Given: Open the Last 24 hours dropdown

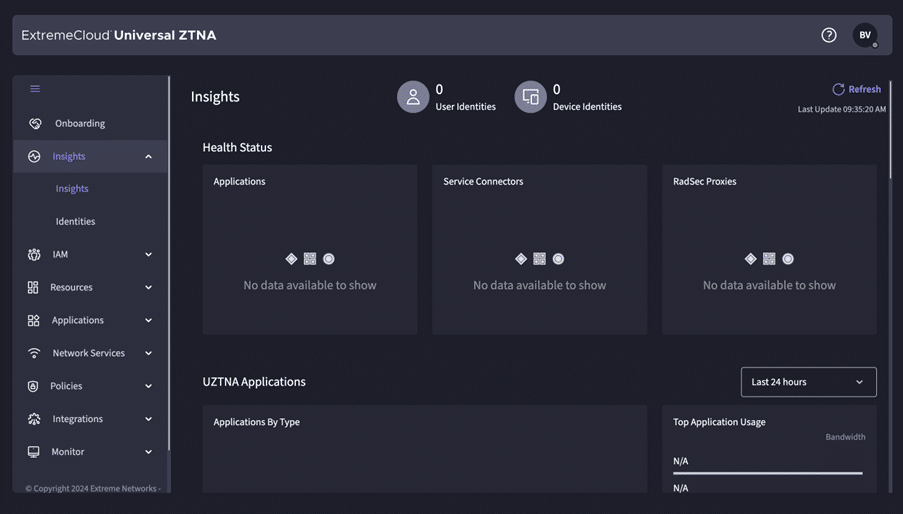Looking at the screenshot, I should (x=809, y=382).
